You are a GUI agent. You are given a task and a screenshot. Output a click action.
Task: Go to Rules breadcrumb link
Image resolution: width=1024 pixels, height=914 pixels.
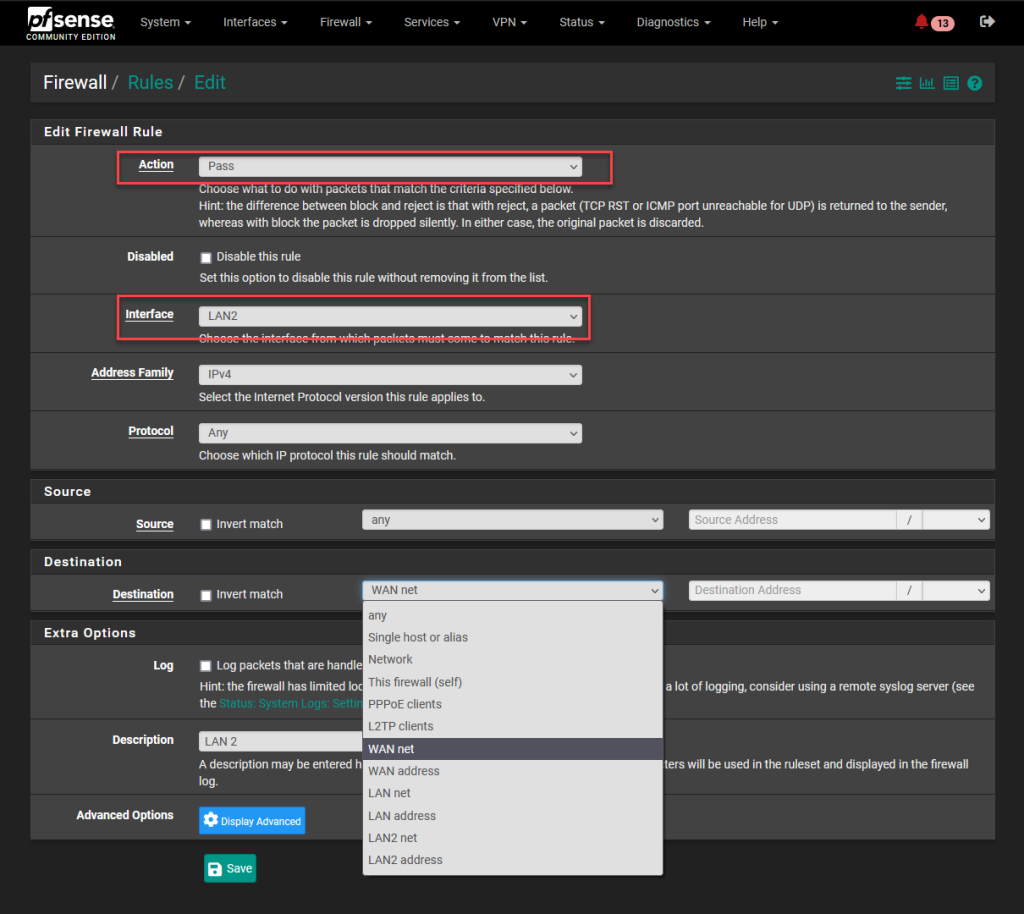(x=150, y=83)
